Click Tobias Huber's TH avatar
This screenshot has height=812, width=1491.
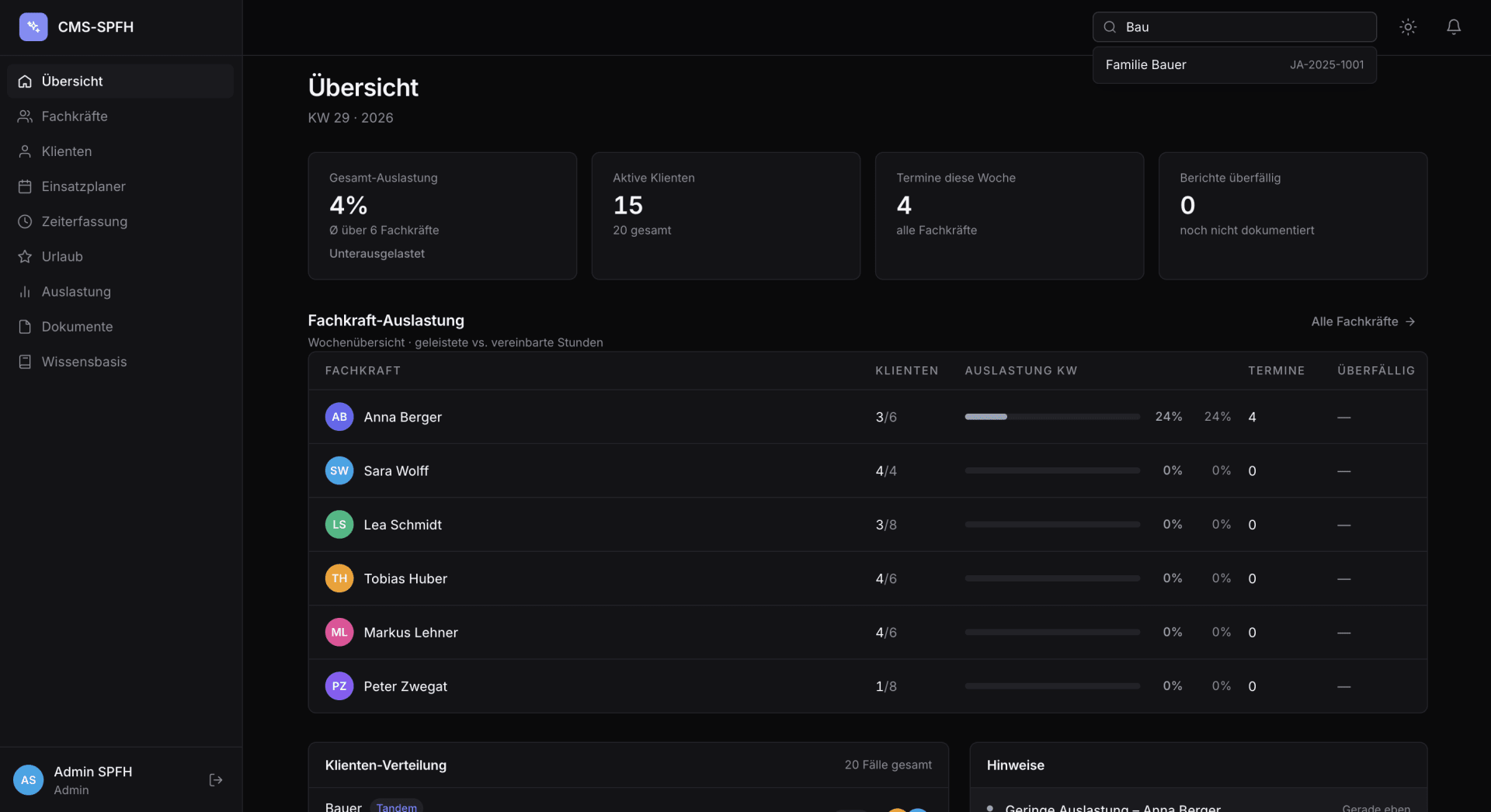339,578
